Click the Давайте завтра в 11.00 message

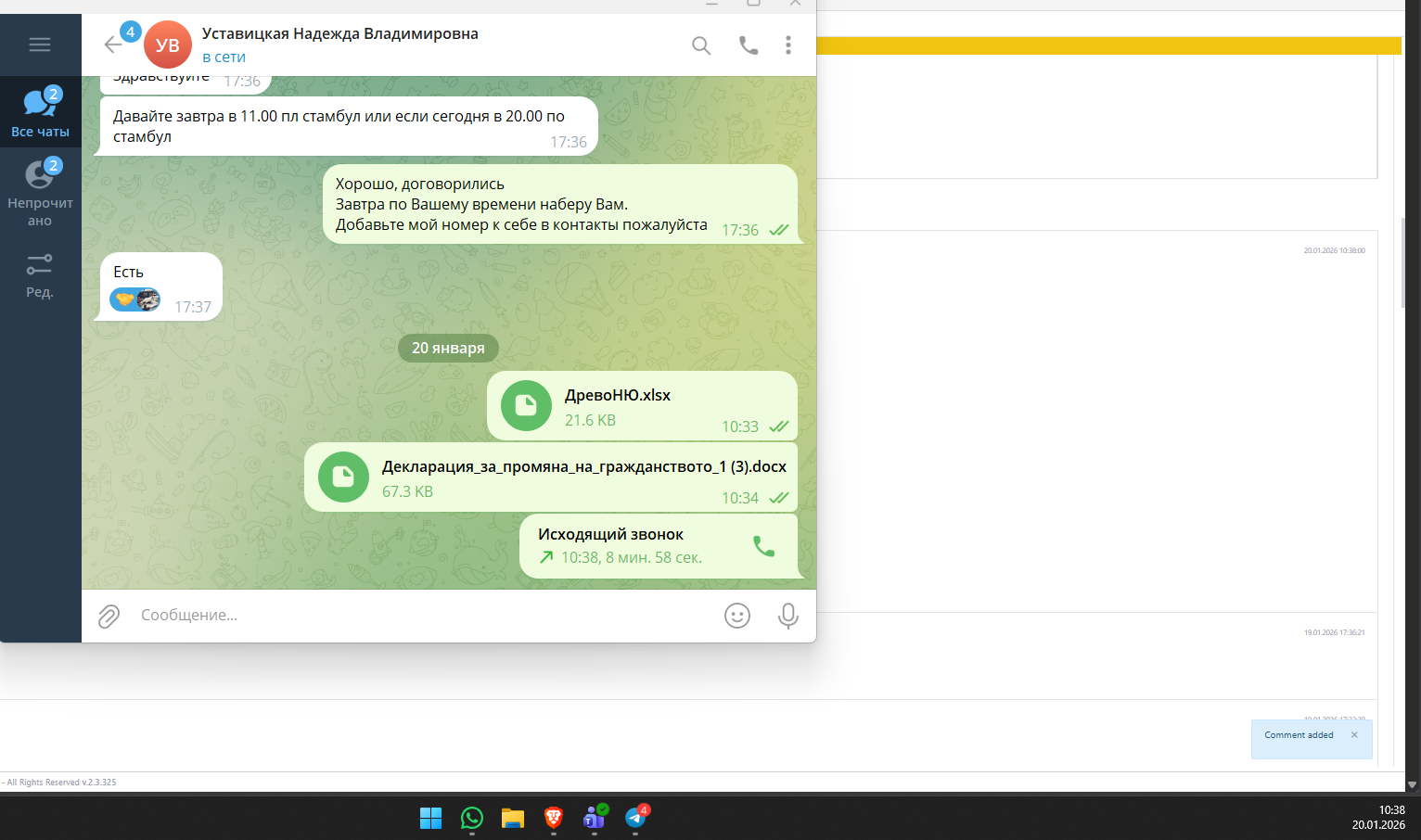coord(349,126)
